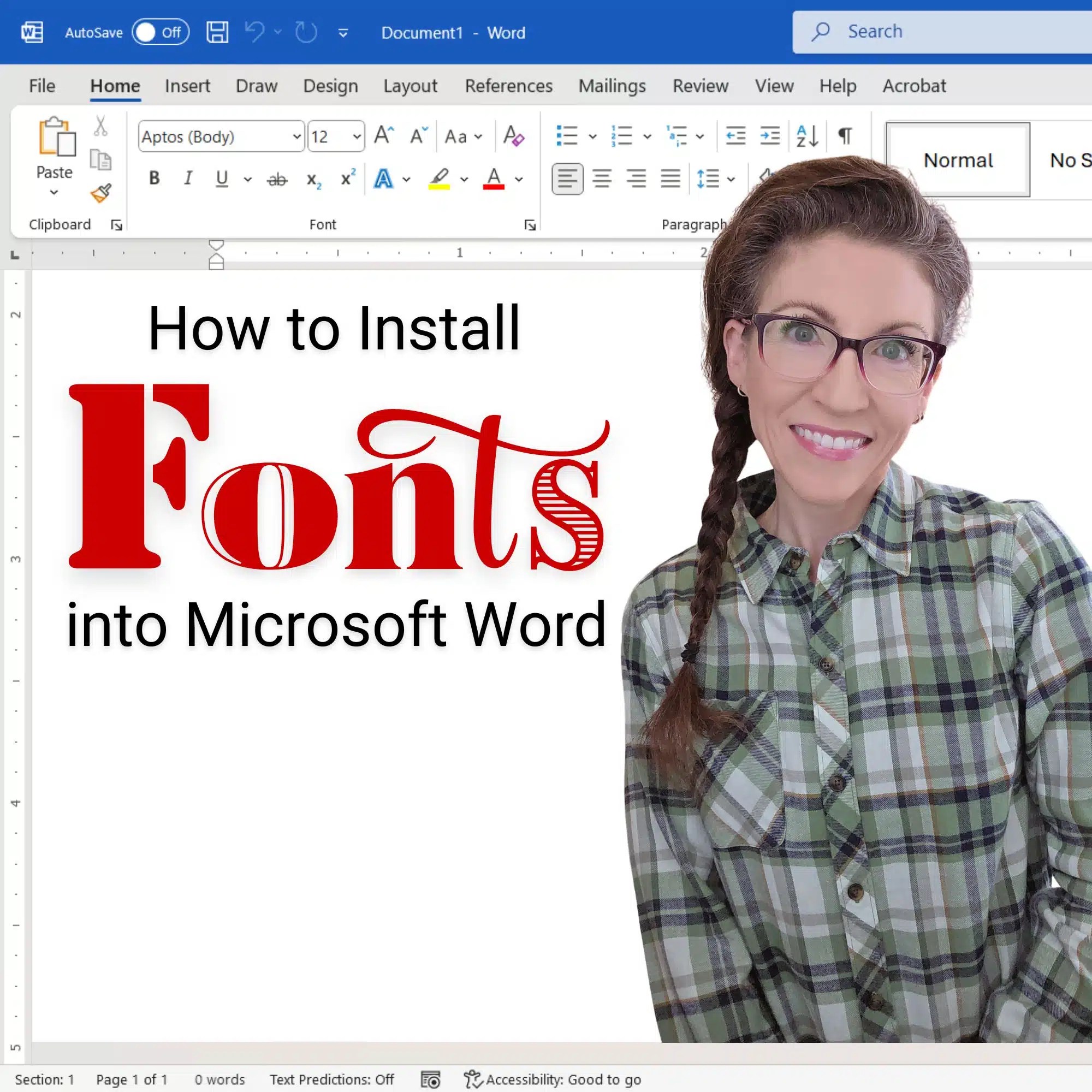Screen dimensions: 1092x1092
Task: Insert a bulleted list
Action: (x=567, y=135)
